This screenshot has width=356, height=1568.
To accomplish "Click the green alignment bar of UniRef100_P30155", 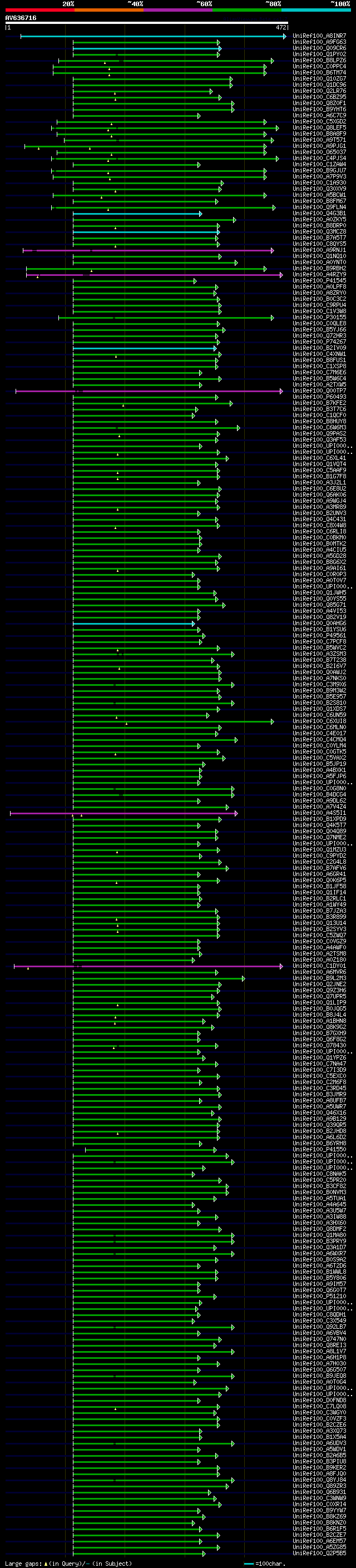I will point(166,318).
